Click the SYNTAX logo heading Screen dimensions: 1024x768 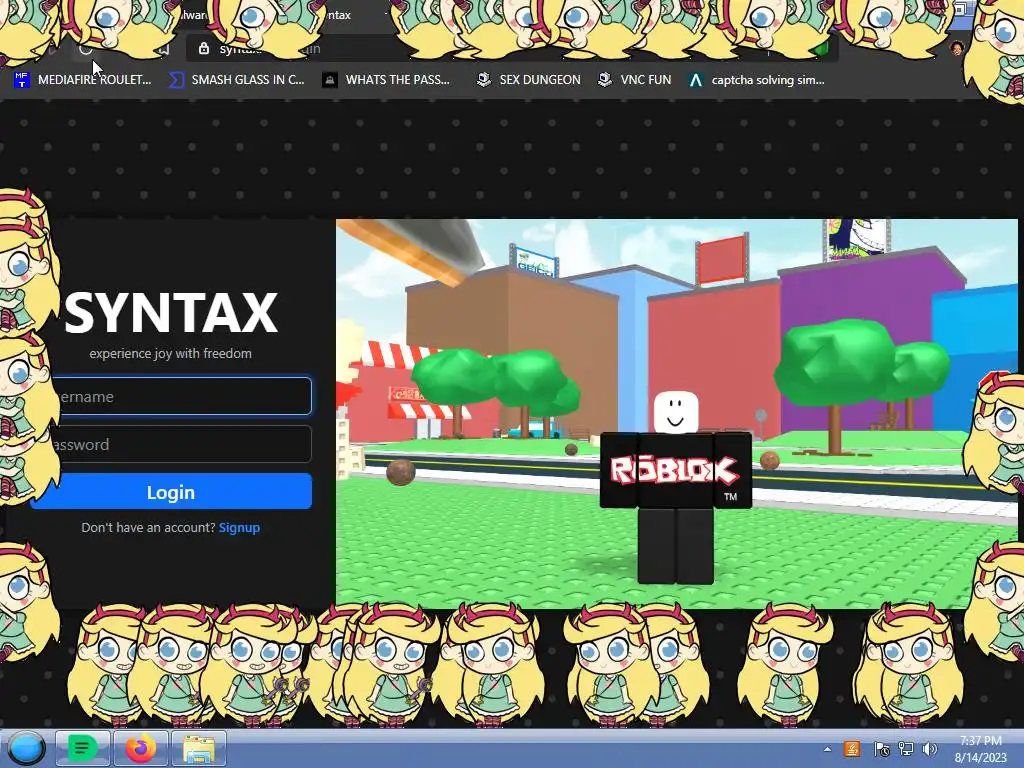[171, 313]
